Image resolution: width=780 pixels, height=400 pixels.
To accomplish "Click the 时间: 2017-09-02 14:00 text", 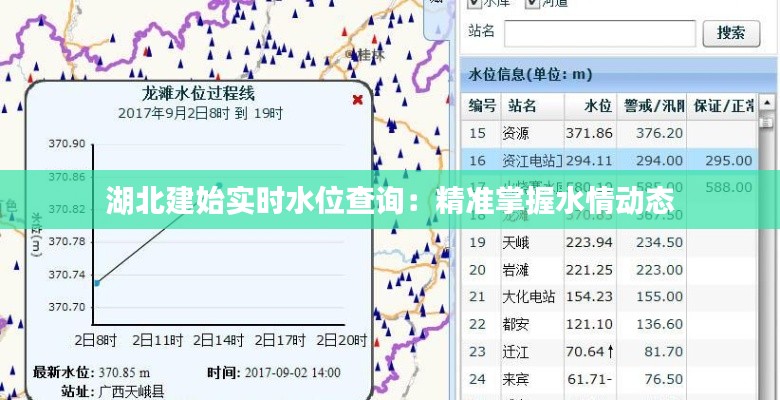I will tap(274, 373).
